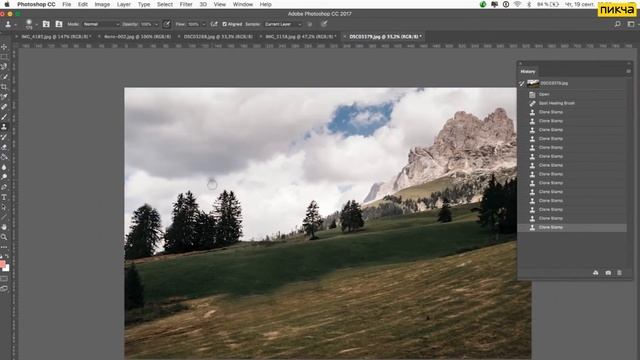640x360 pixels.
Task: Select the snapshot thumbnail in History panel
Action: point(533,83)
